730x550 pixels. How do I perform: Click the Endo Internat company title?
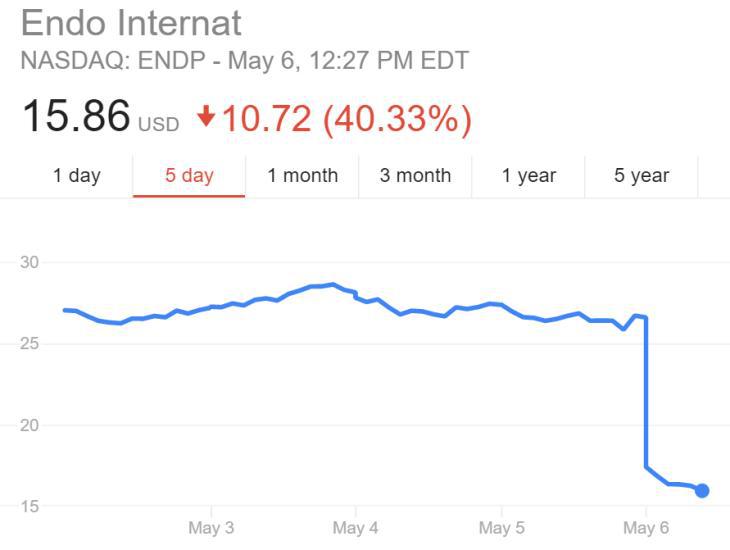[x=131, y=23]
